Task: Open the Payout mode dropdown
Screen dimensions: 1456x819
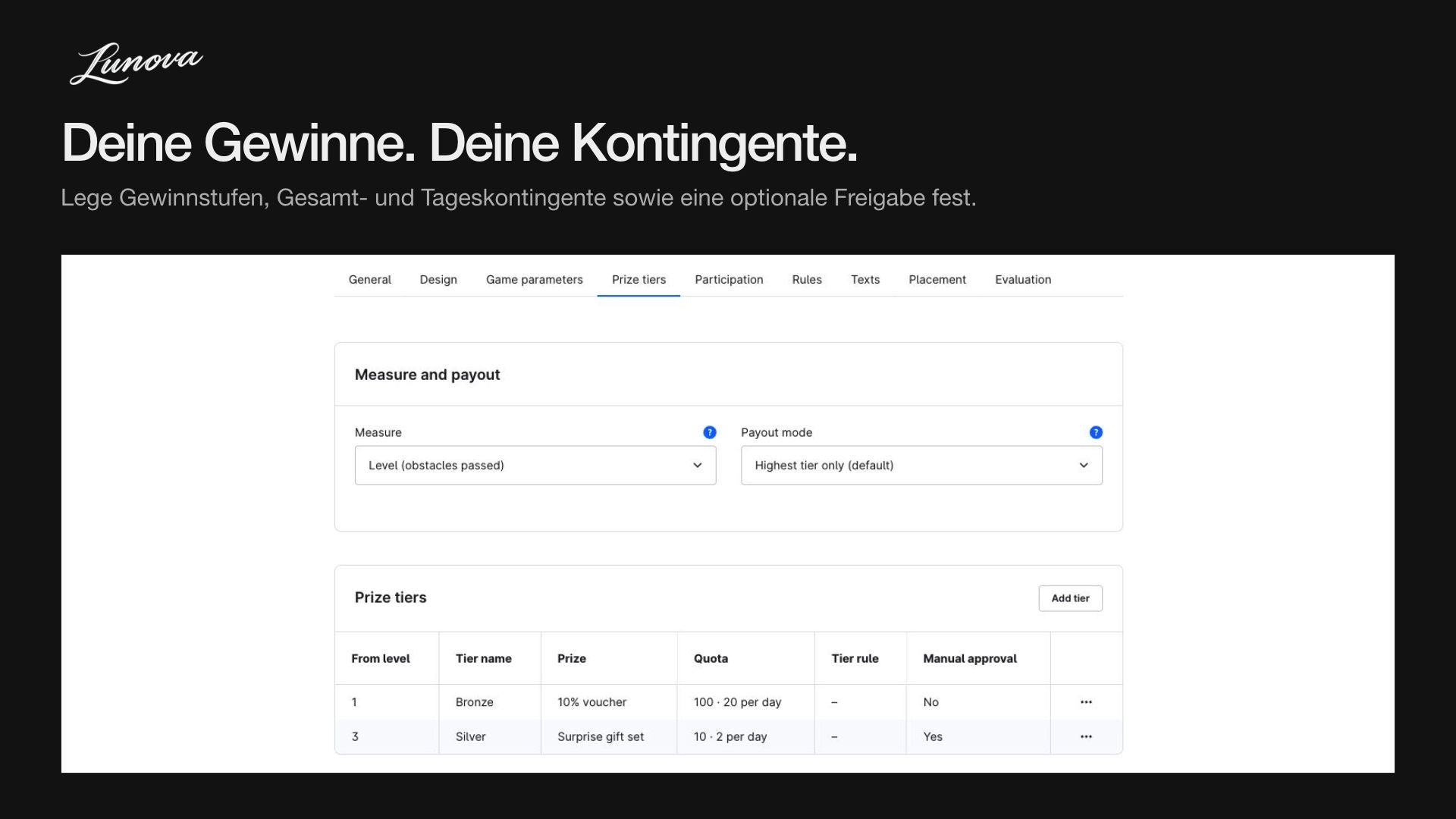Action: pos(921,465)
